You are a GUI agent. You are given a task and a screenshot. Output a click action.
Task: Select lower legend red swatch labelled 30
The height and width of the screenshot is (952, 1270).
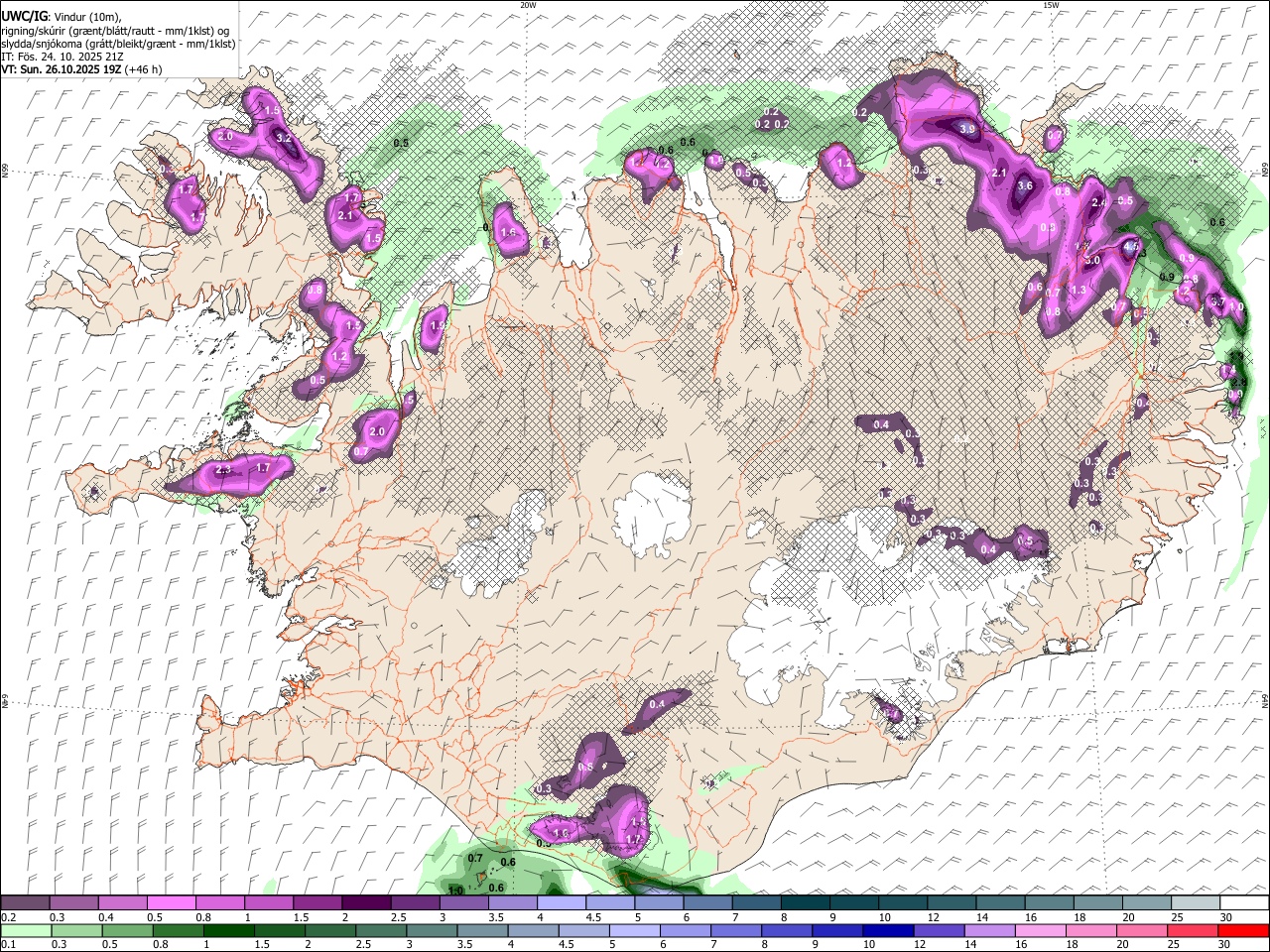tap(1244, 931)
